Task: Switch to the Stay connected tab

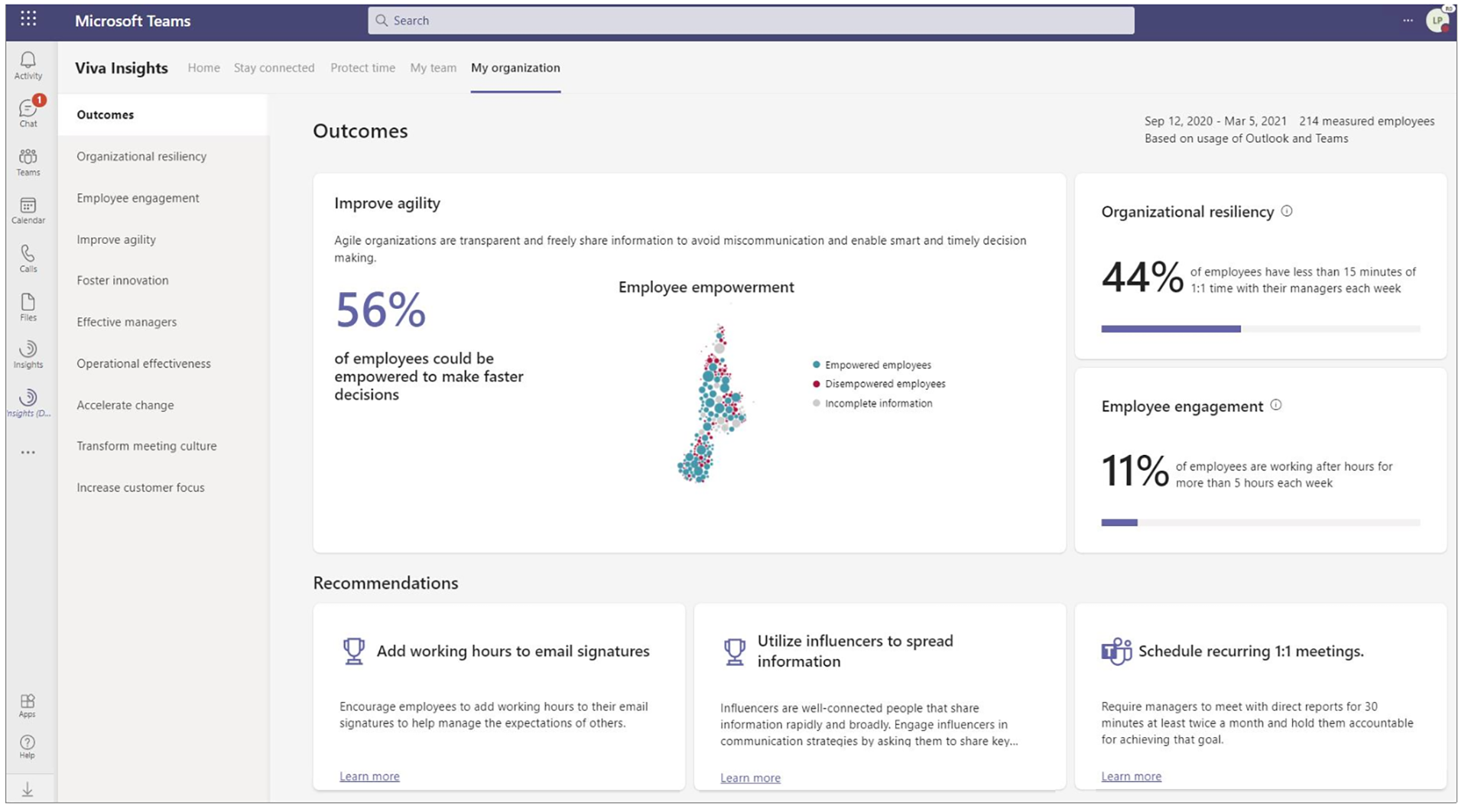Action: pyautogui.click(x=274, y=67)
